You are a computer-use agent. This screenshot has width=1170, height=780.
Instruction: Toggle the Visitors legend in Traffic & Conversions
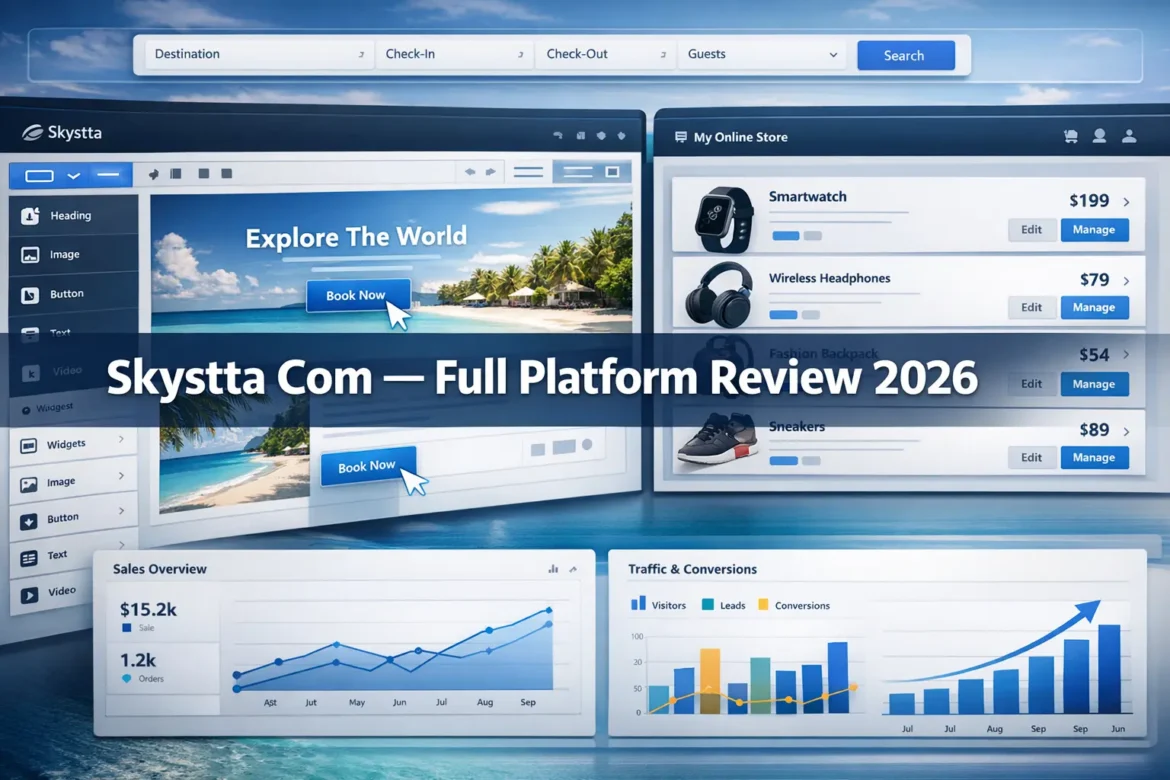pos(658,605)
